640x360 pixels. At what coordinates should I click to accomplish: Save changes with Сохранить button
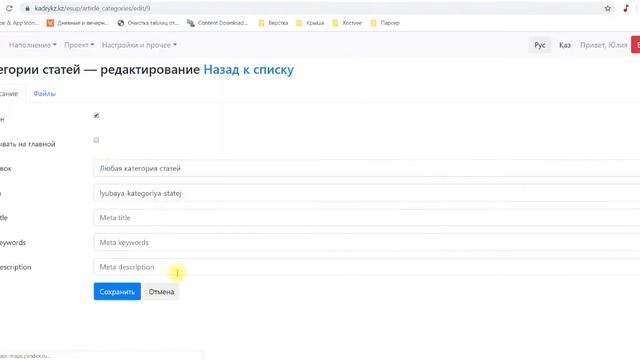tap(117, 291)
